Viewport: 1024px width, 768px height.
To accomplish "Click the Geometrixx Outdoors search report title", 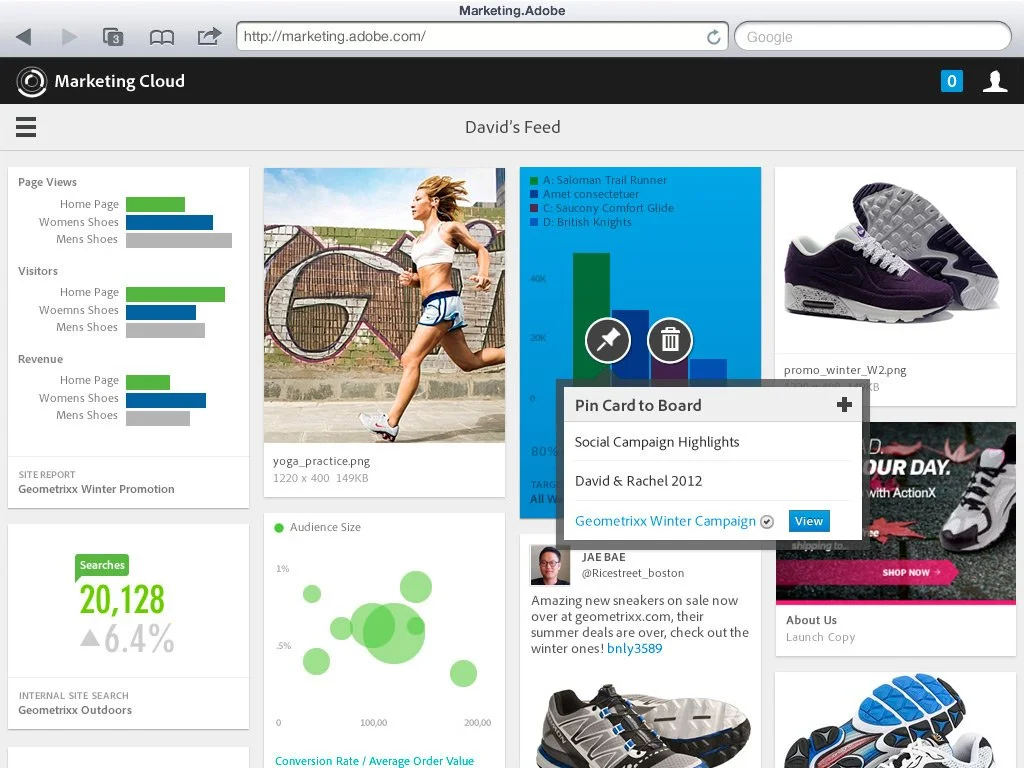I will pyautogui.click(x=75, y=710).
